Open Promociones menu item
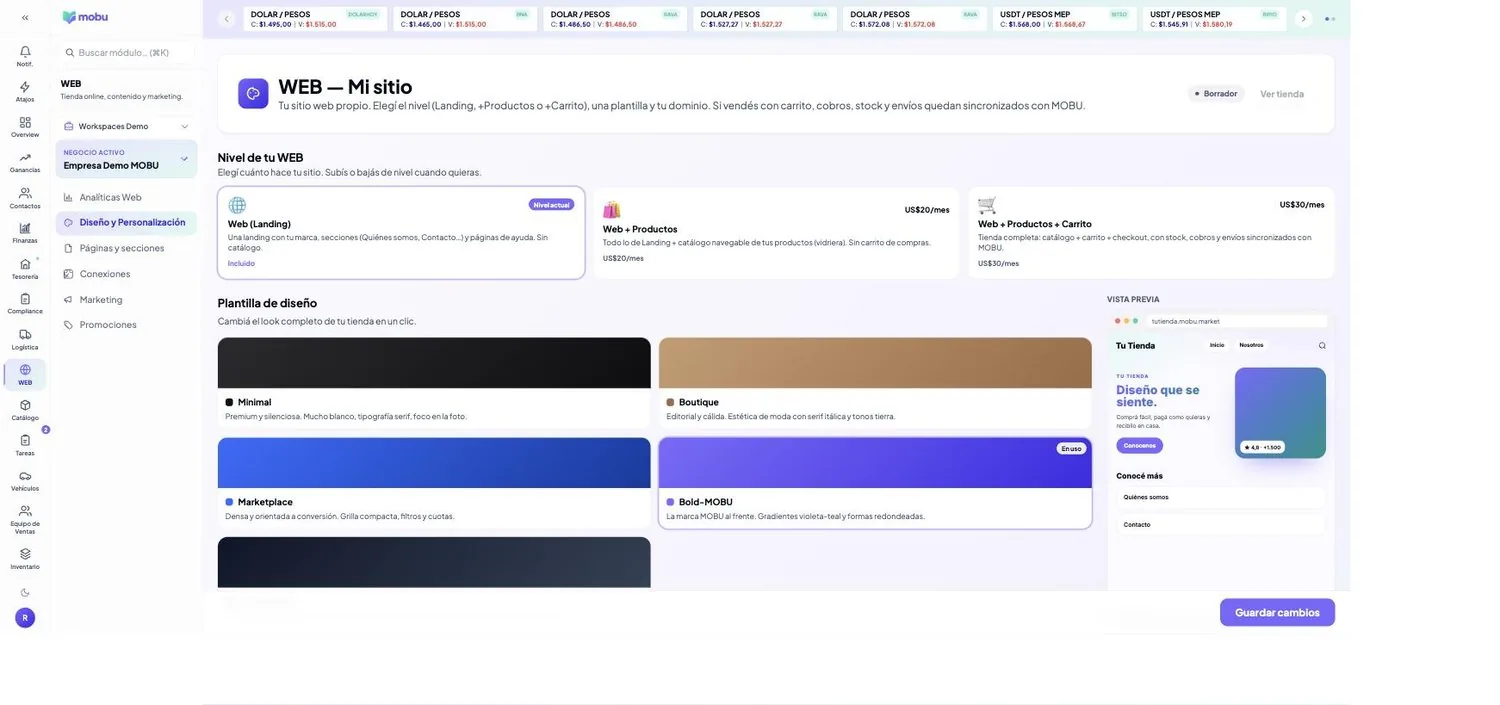 [x=126, y=325]
